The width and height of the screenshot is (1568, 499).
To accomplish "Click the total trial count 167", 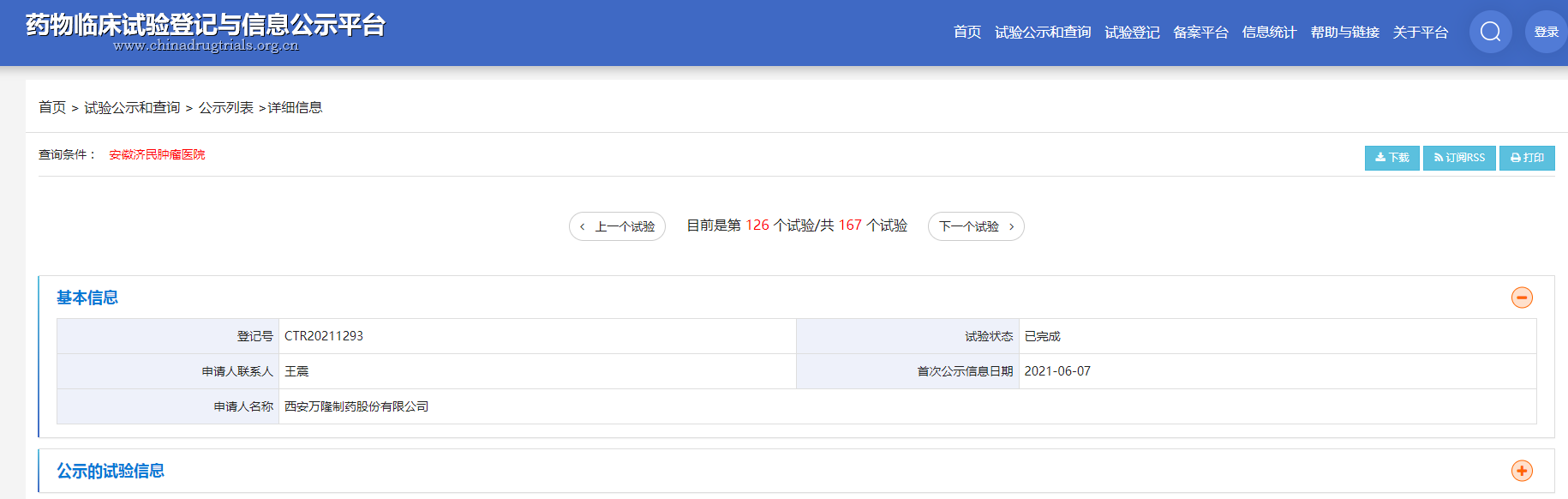I will click(x=850, y=225).
